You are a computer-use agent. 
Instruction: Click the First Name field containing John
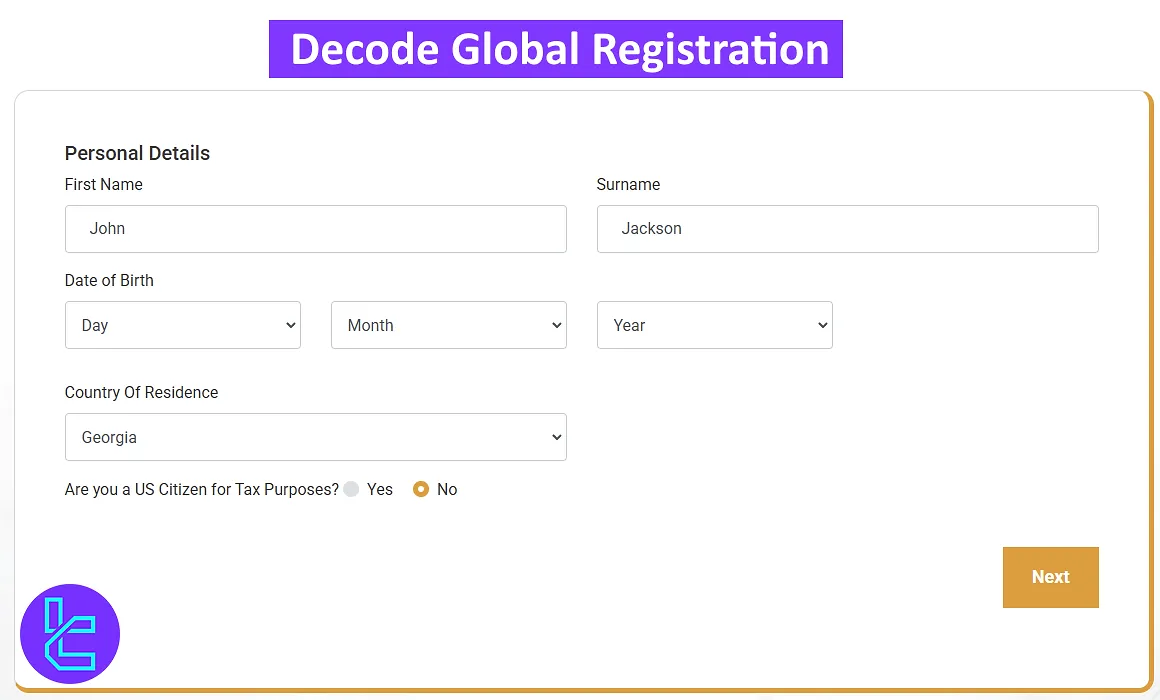(316, 228)
